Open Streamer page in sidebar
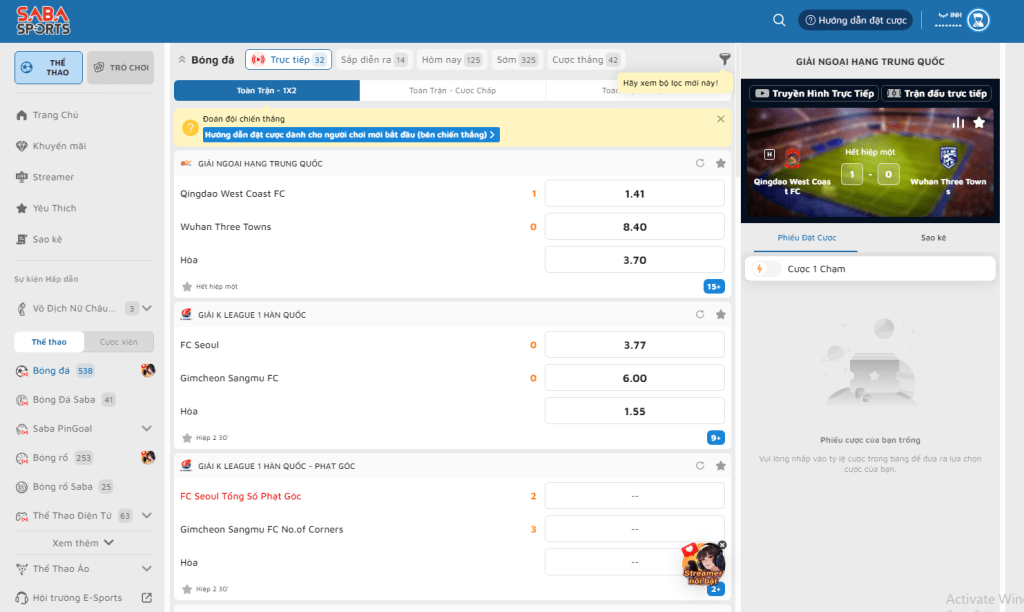 tap(53, 177)
